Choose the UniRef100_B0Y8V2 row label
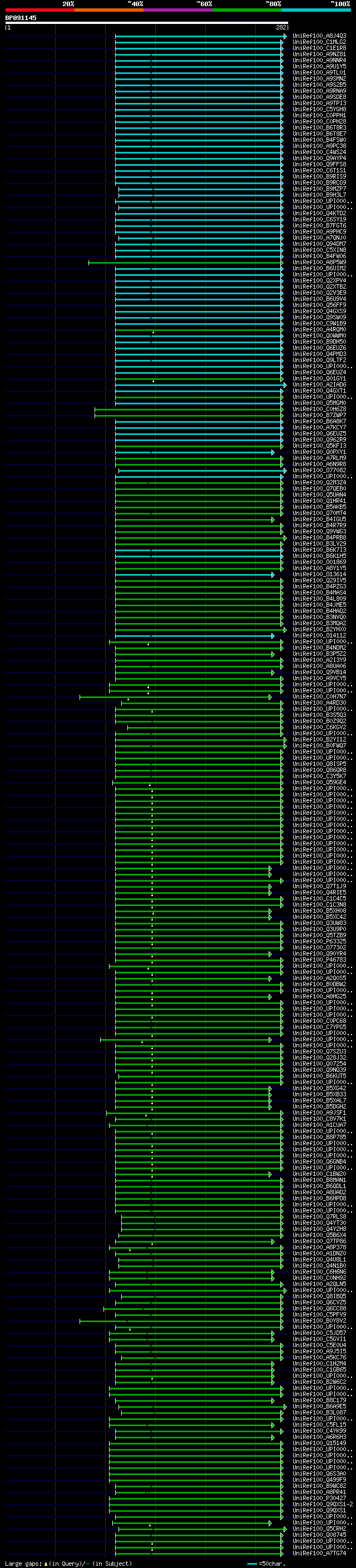This screenshot has width=356, height=1568. coord(319,1320)
